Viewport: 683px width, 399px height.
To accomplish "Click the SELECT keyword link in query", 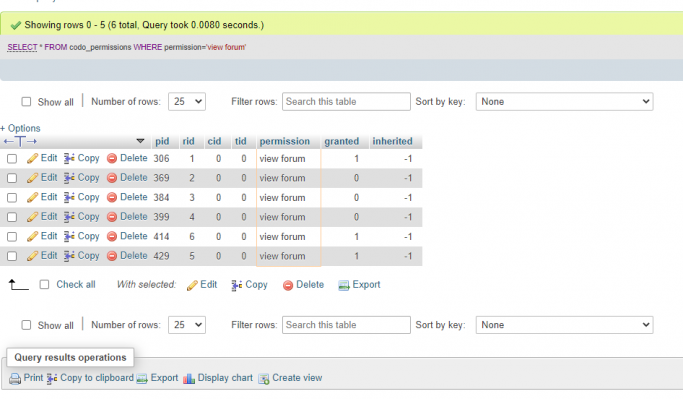I will 22,47.
